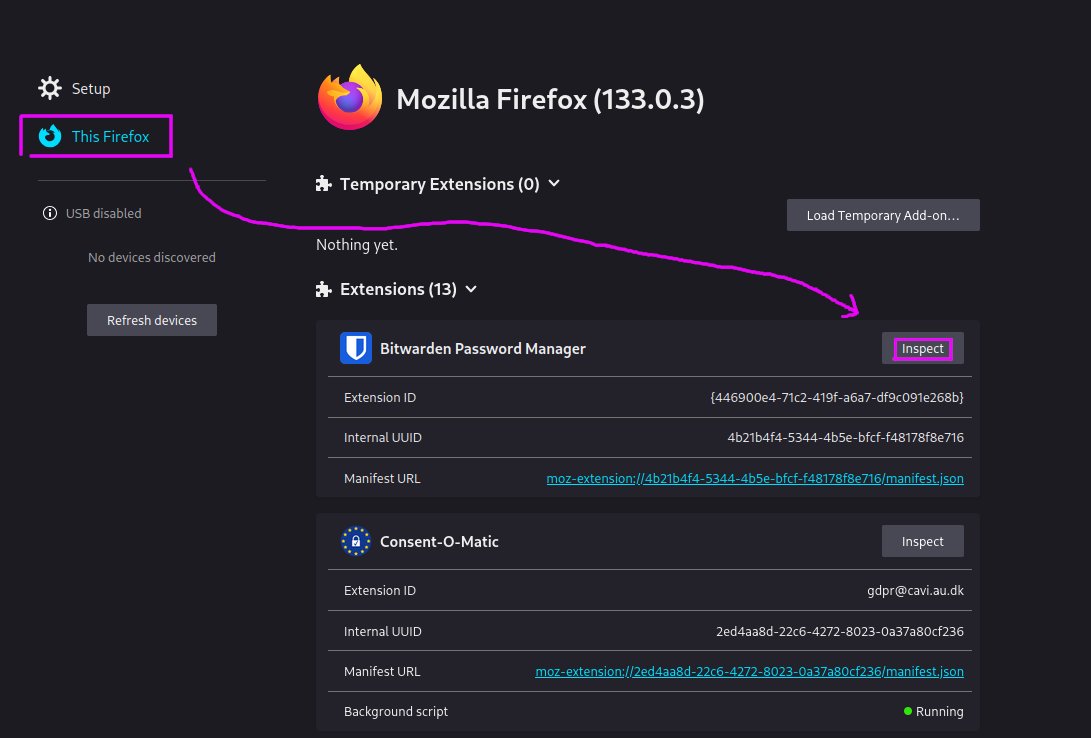Click the Consent-O-Matic padlock icon
The width and height of the screenshot is (1091, 738).
click(355, 541)
